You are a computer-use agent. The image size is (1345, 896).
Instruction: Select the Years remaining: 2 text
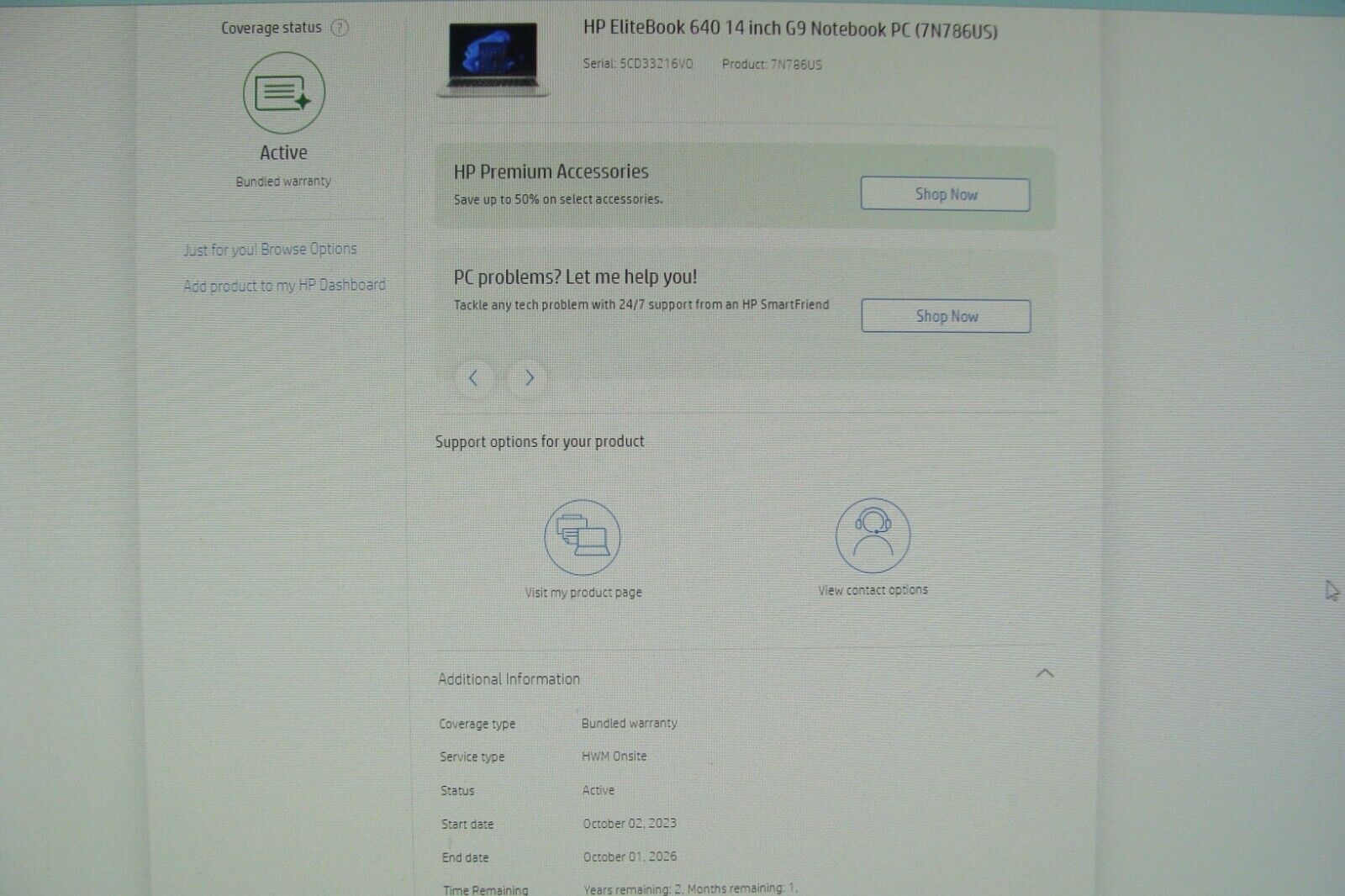tap(633, 888)
